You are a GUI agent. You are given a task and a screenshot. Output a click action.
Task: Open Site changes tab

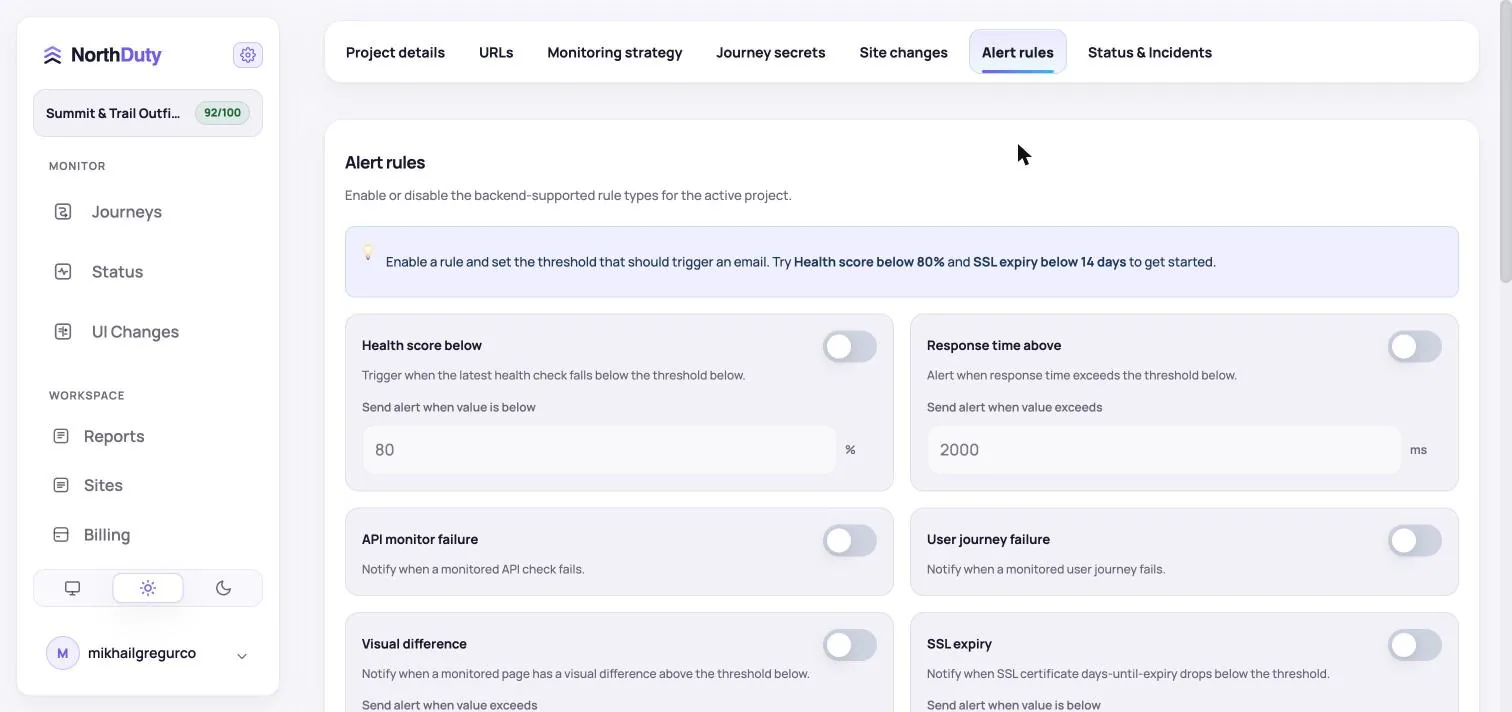[903, 52]
